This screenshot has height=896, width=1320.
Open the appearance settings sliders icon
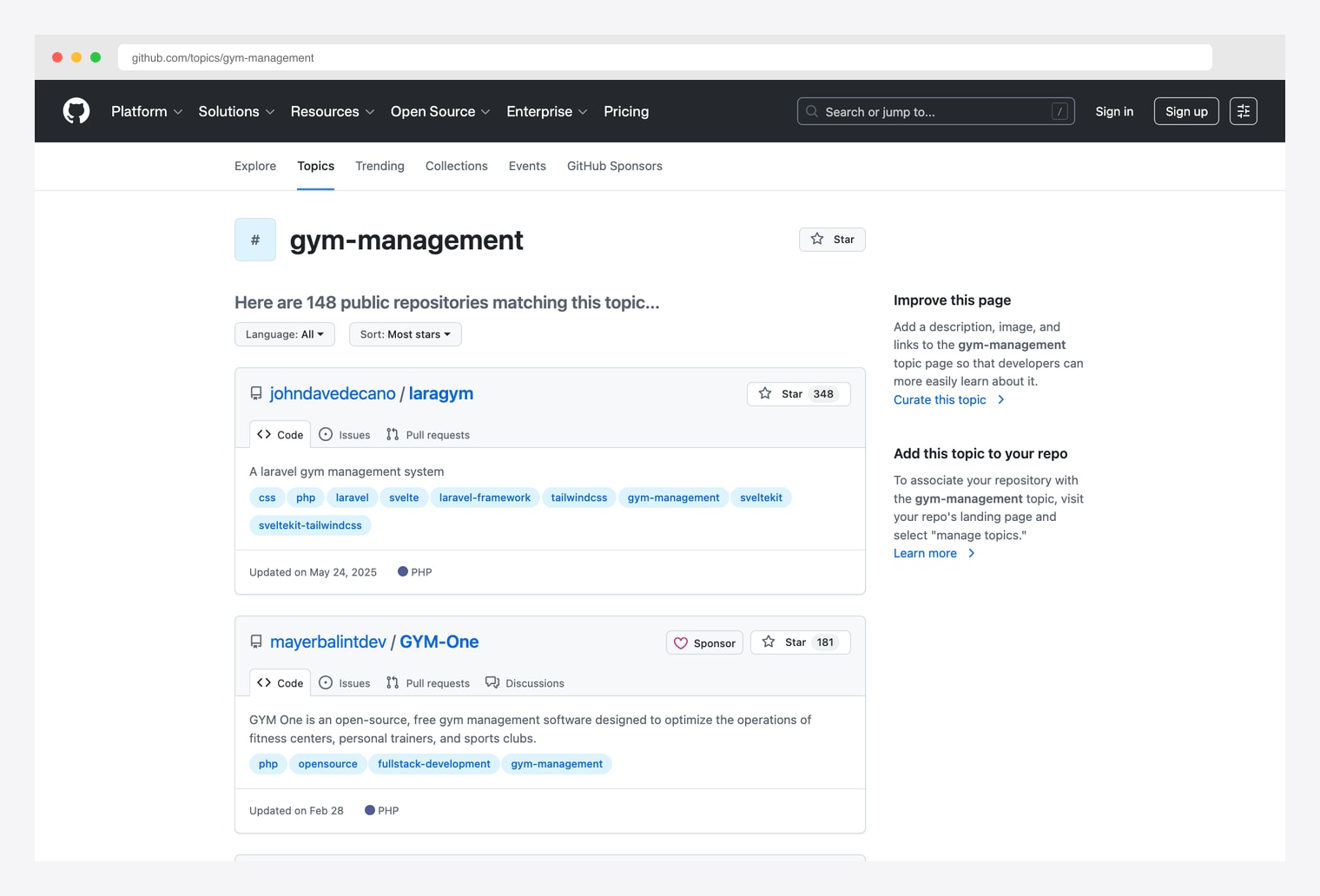pyautogui.click(x=1244, y=111)
